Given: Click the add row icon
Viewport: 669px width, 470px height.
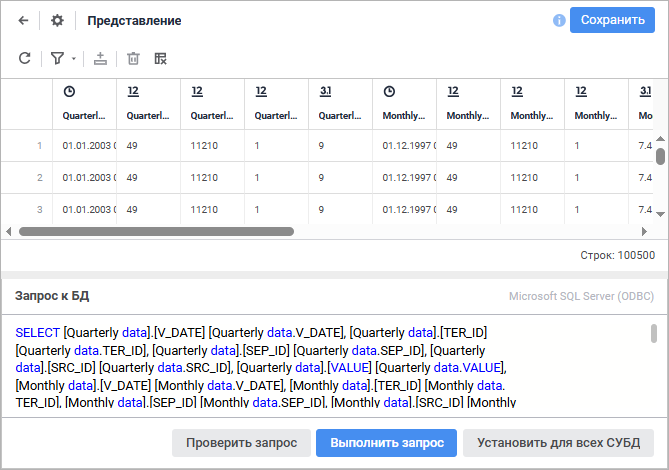Looking at the screenshot, I should pos(100,59).
